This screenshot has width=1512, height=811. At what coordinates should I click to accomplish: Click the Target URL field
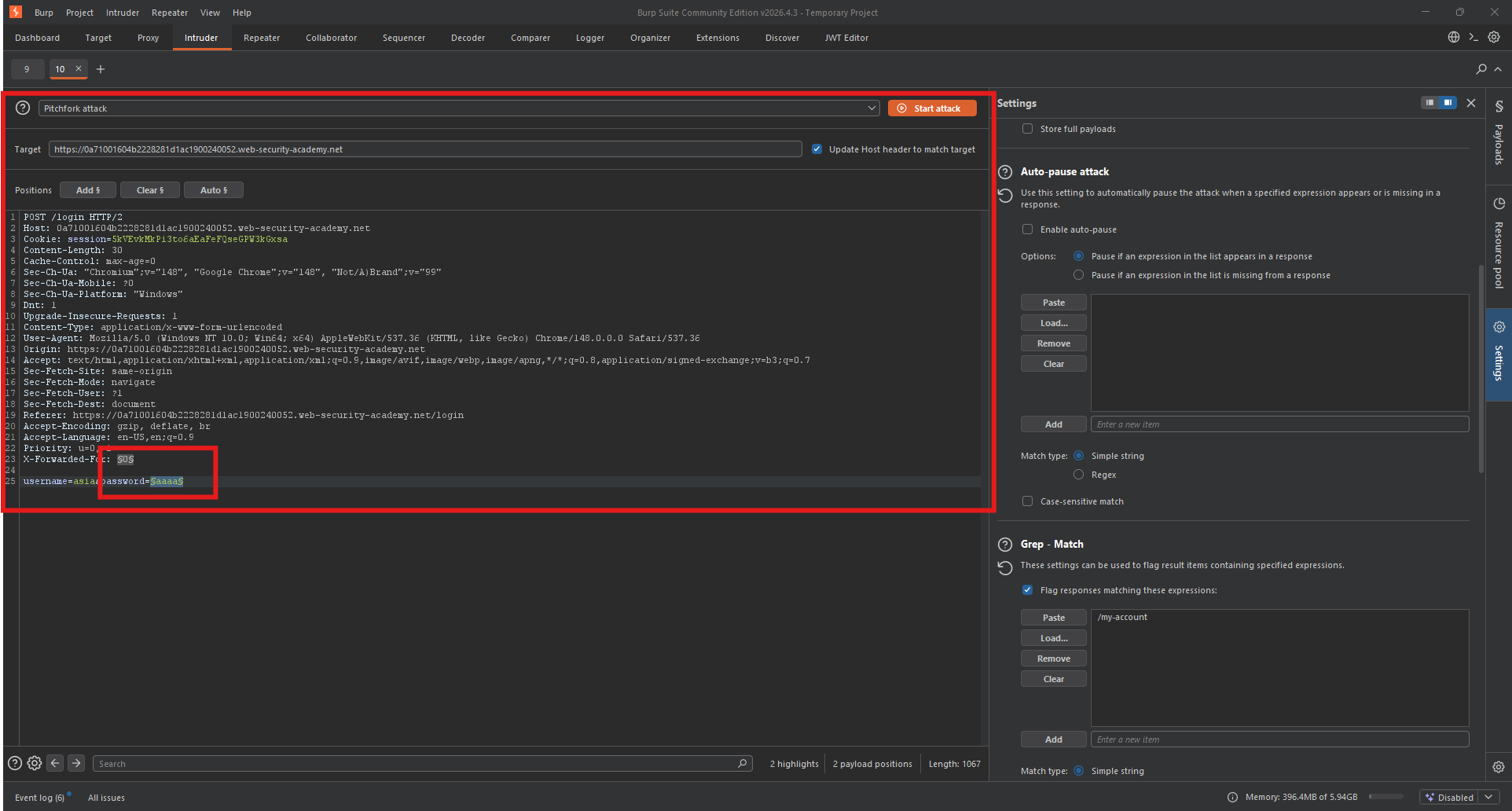(x=425, y=149)
